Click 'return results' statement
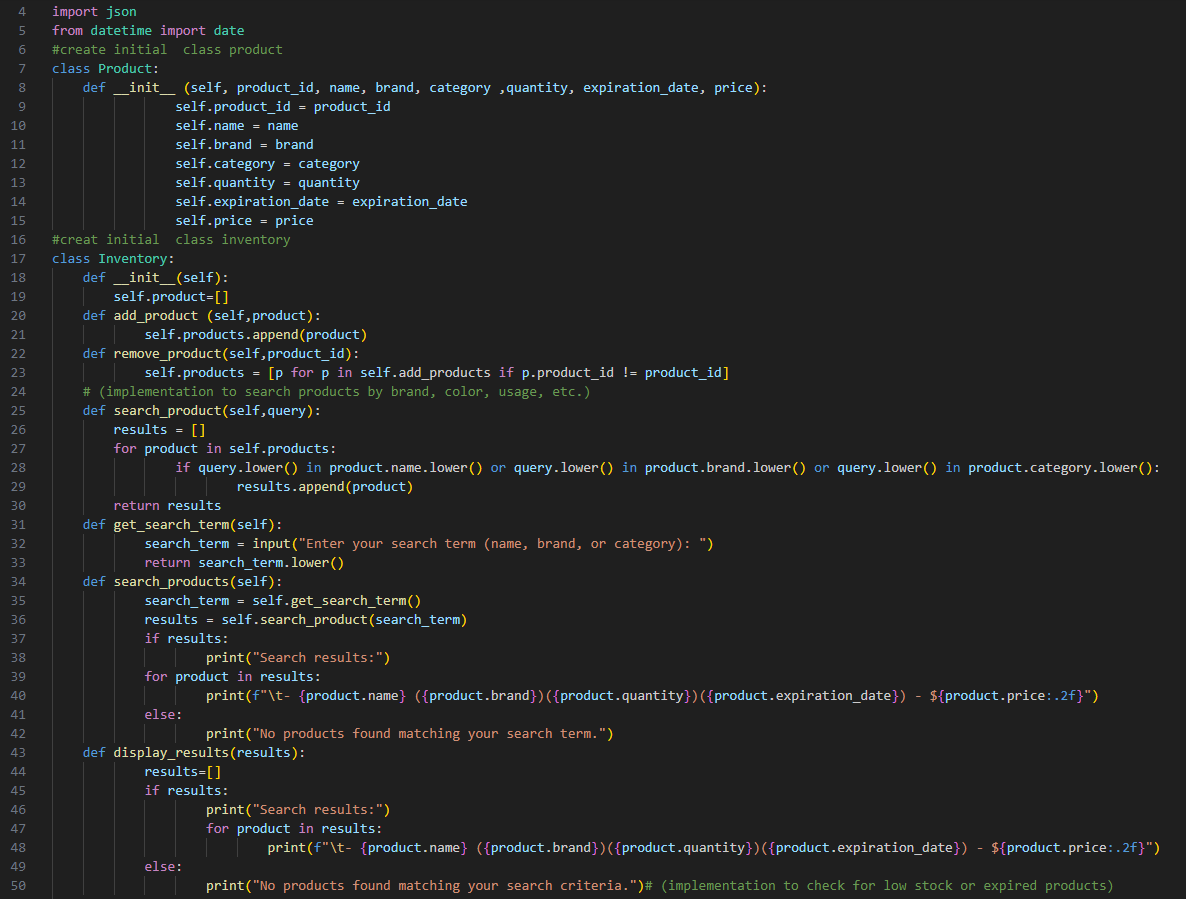 tap(167, 505)
